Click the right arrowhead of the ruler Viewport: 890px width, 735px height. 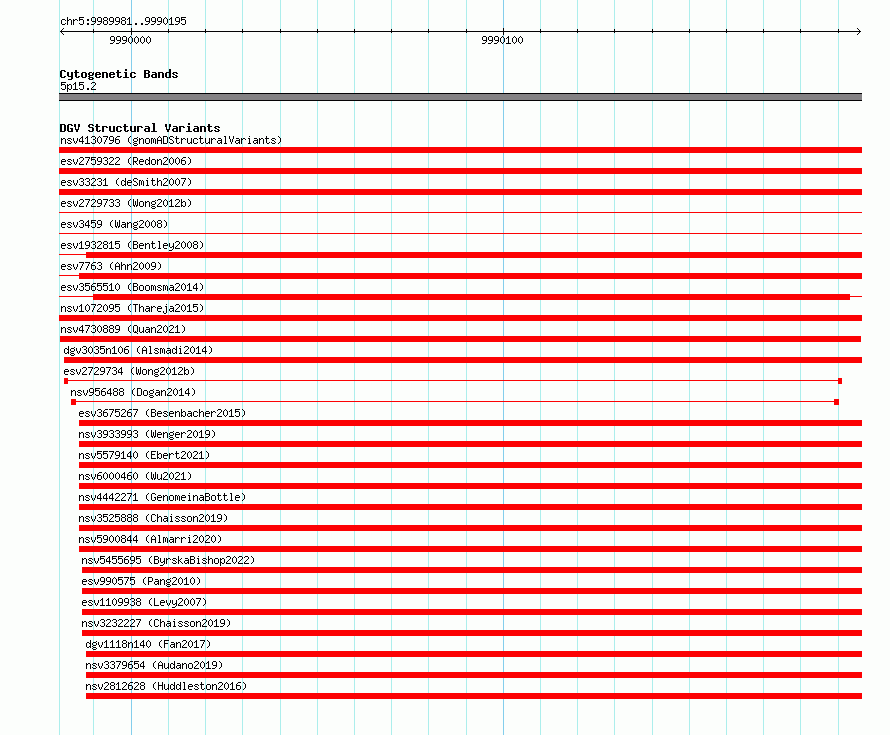tap(858, 32)
